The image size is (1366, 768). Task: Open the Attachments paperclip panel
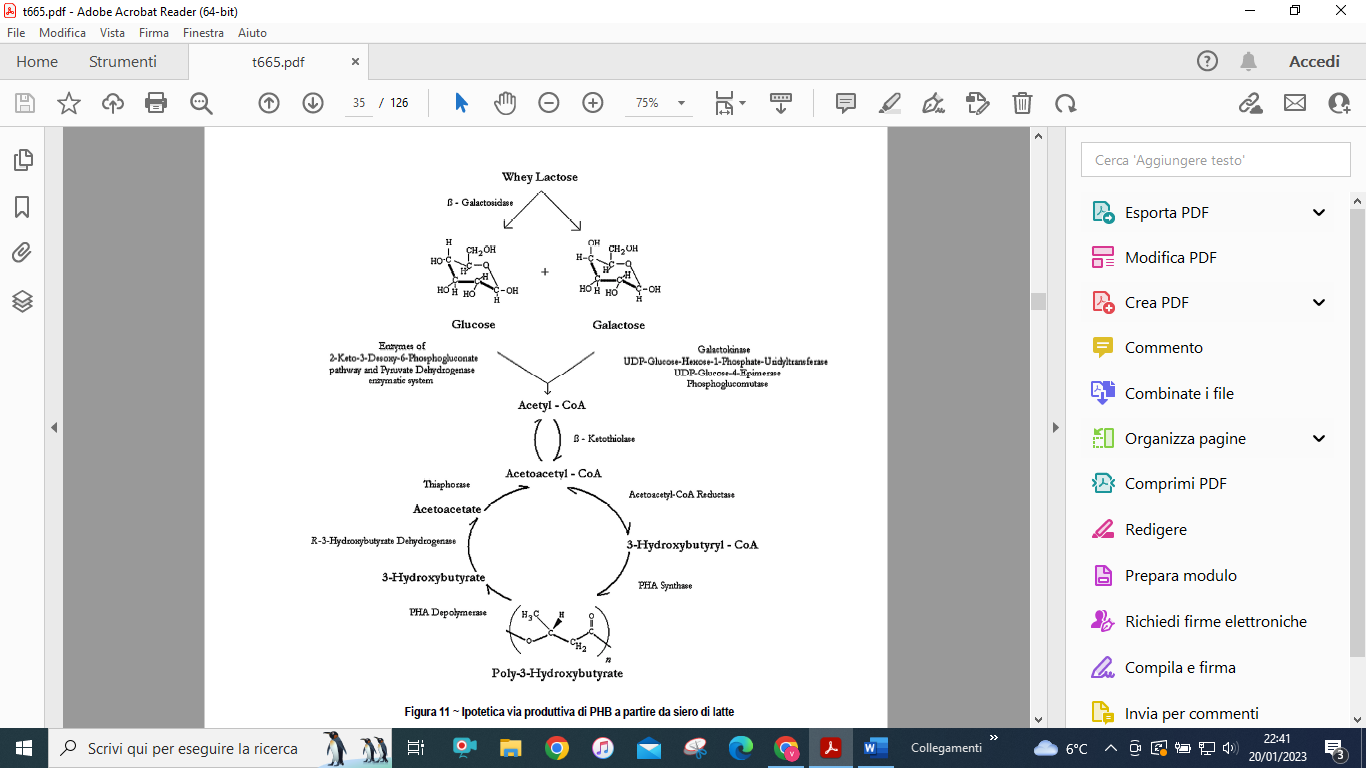pyautogui.click(x=22, y=253)
